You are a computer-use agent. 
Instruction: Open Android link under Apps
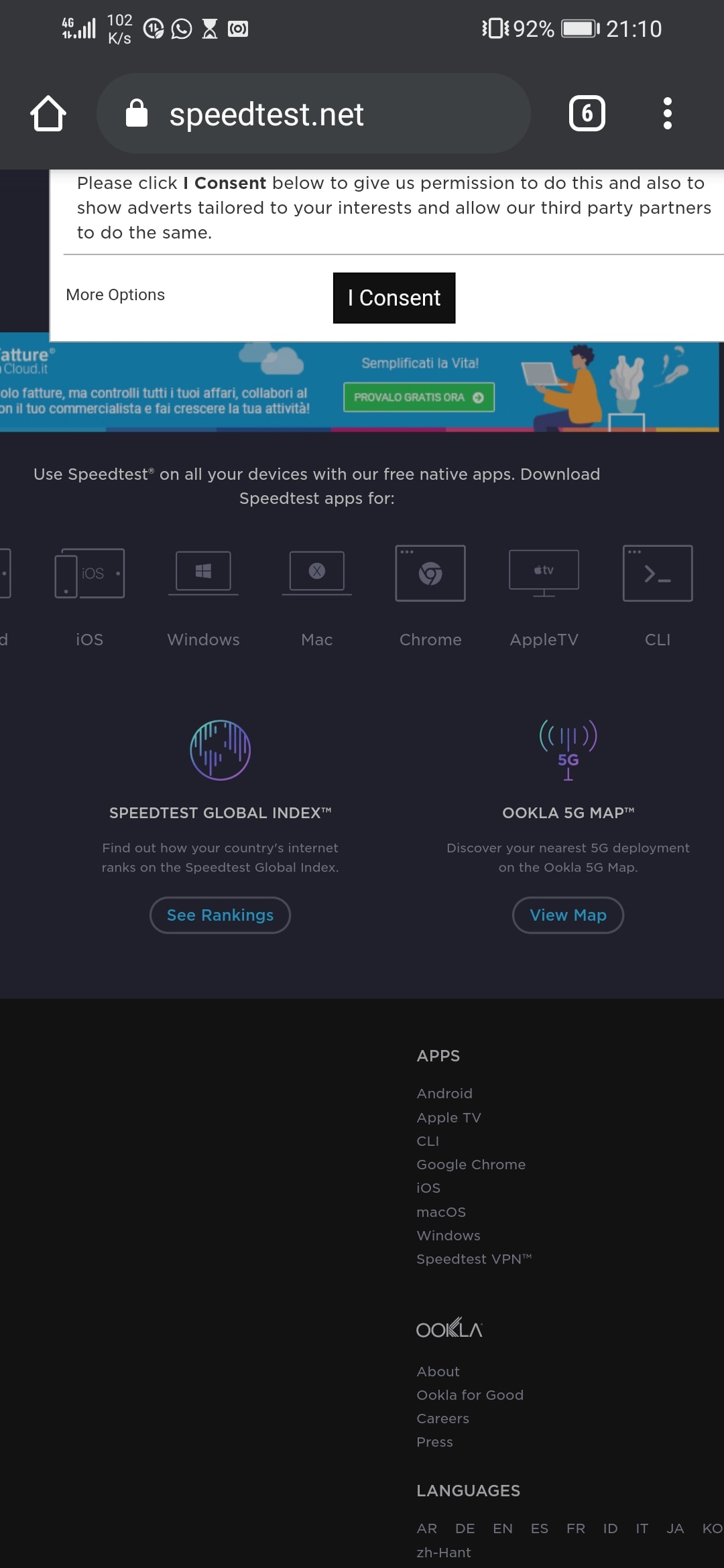[444, 1094]
